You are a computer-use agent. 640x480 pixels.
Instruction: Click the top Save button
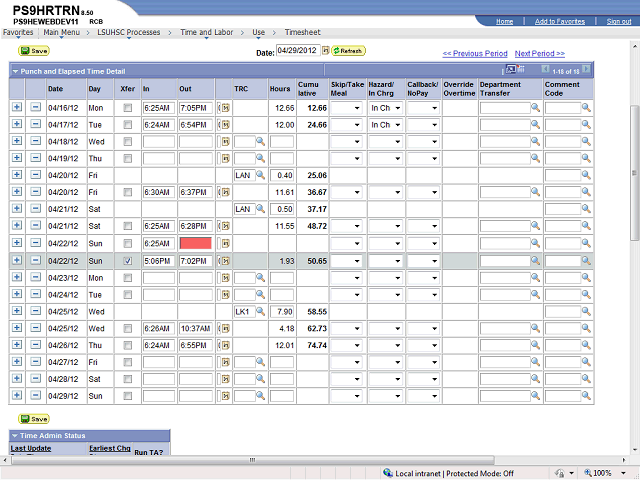pos(34,51)
